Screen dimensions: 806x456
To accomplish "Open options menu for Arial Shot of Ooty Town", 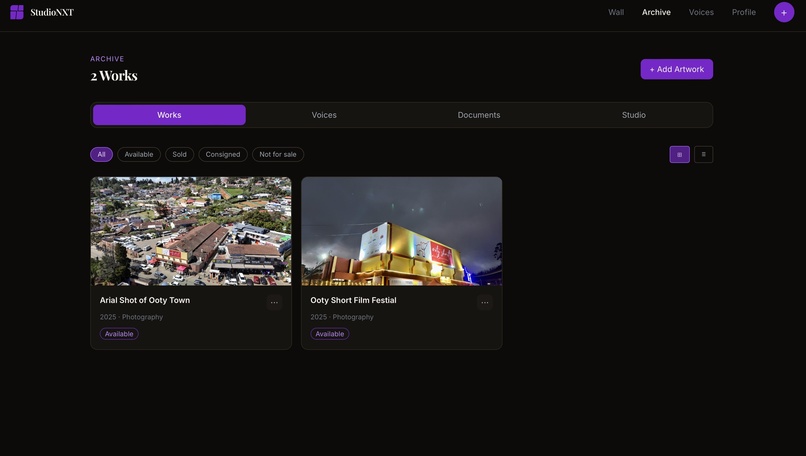I will click(274, 302).
